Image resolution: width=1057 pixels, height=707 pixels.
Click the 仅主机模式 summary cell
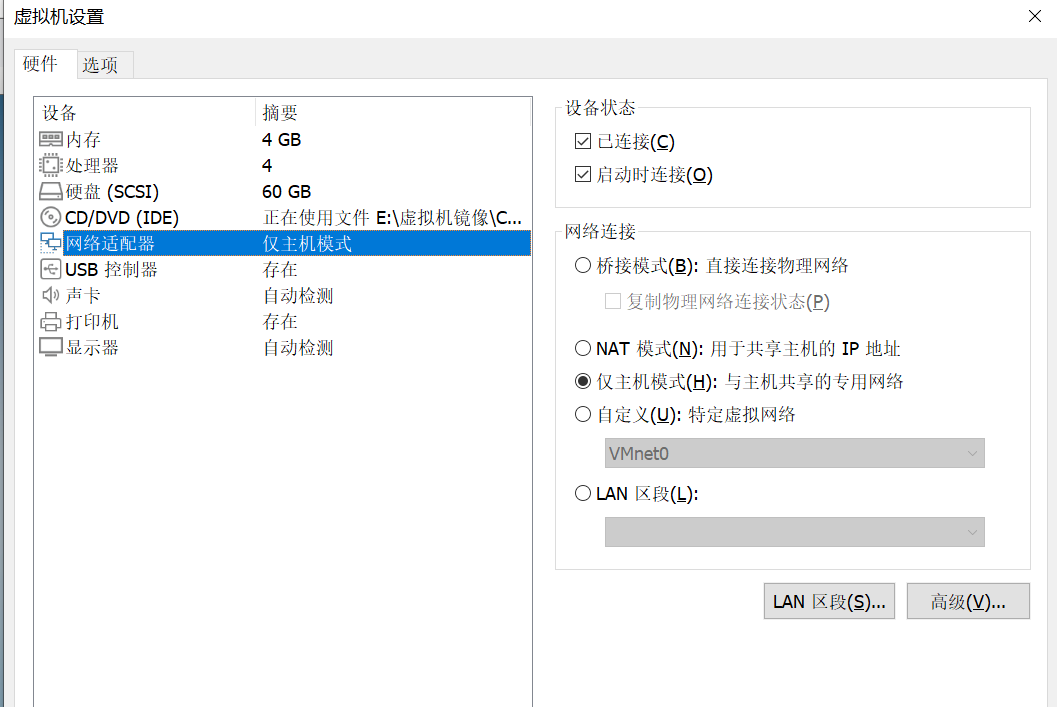[307, 244]
